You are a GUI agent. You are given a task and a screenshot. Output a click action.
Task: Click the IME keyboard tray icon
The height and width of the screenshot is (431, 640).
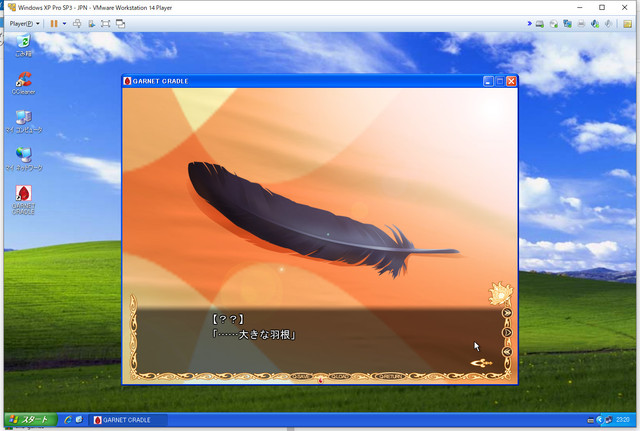coord(590,420)
